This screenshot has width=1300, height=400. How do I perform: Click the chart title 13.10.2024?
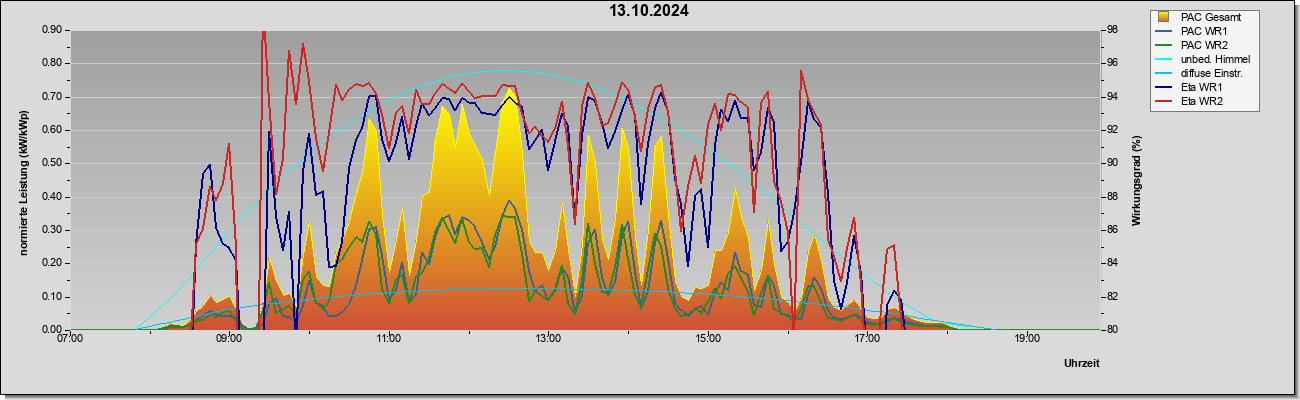point(649,11)
